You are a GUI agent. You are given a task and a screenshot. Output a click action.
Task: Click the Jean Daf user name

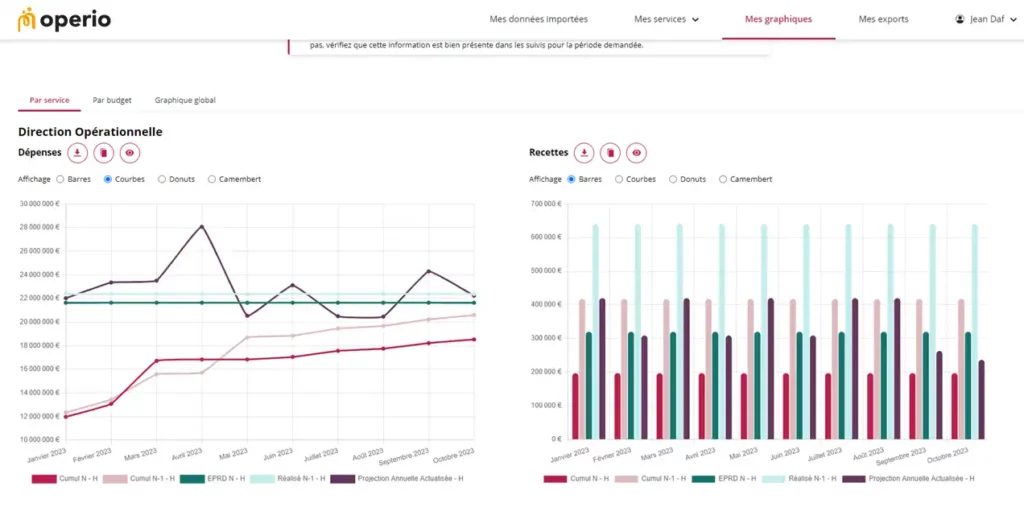coord(986,20)
